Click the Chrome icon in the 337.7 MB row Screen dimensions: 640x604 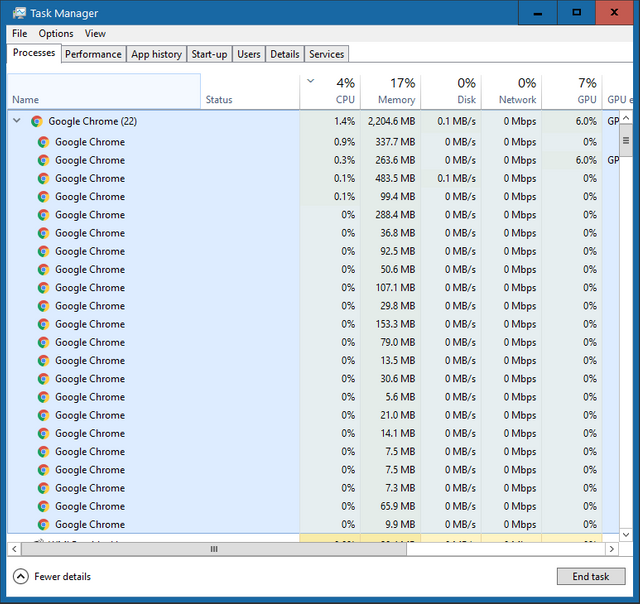43,142
